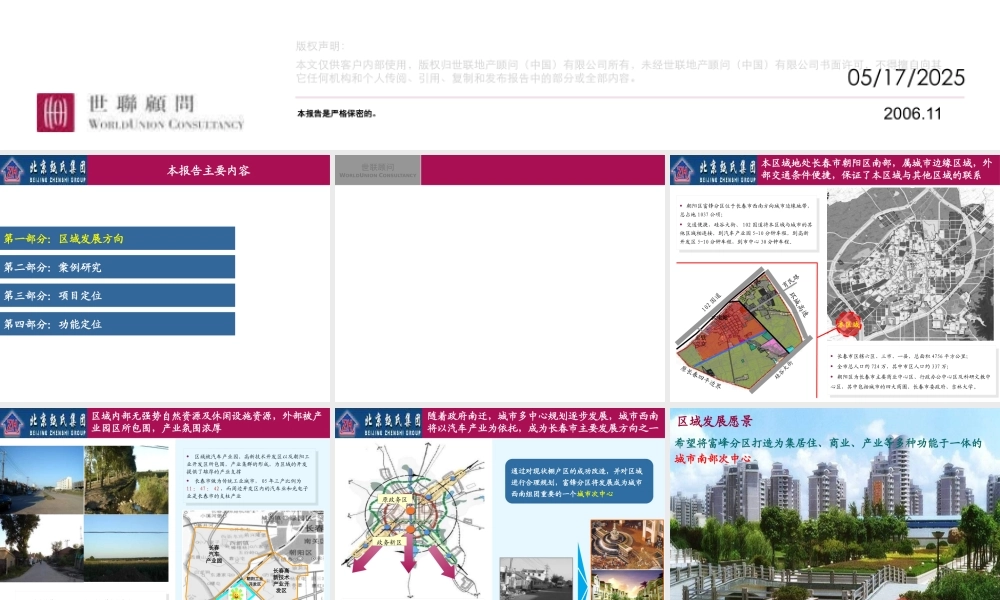Viewport: 1000px width, 600px height.
Task: Click the 本报告主要内容 slide title
Action: (209, 171)
